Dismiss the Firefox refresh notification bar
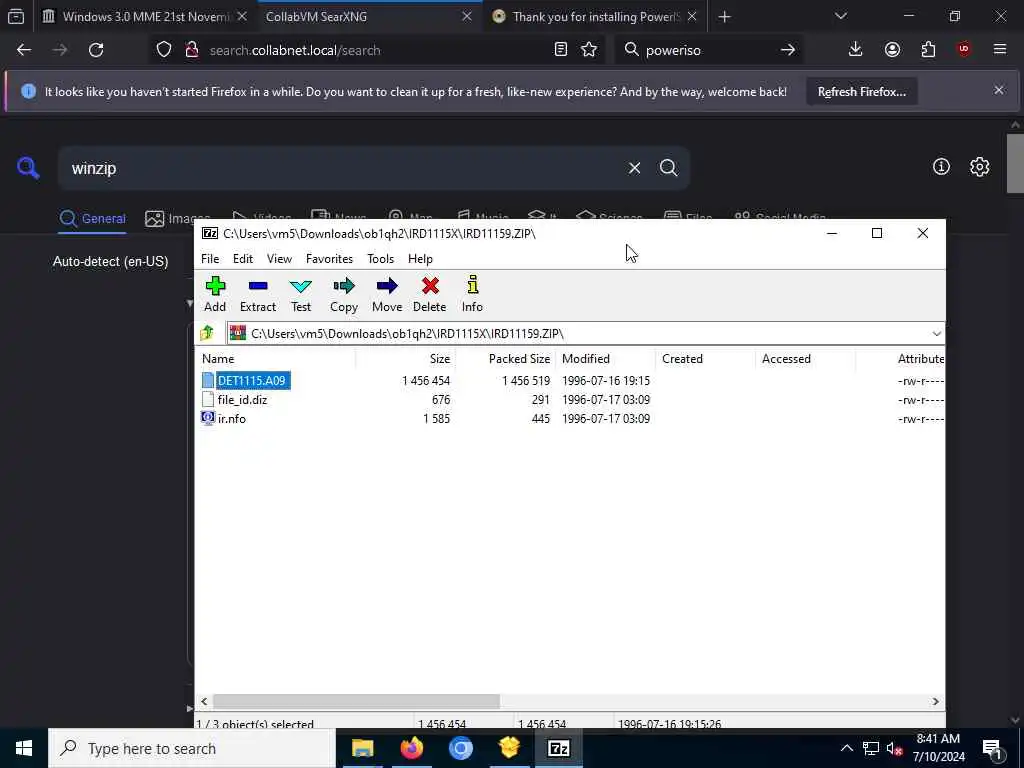The image size is (1024, 768). coord(999,90)
